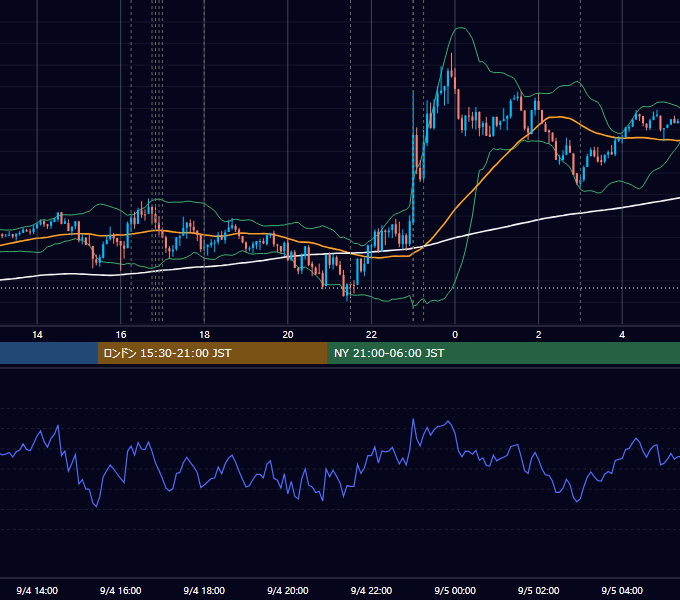Click the 9/5 02:00 date label
This screenshot has height=600, width=680.
[x=538, y=590]
